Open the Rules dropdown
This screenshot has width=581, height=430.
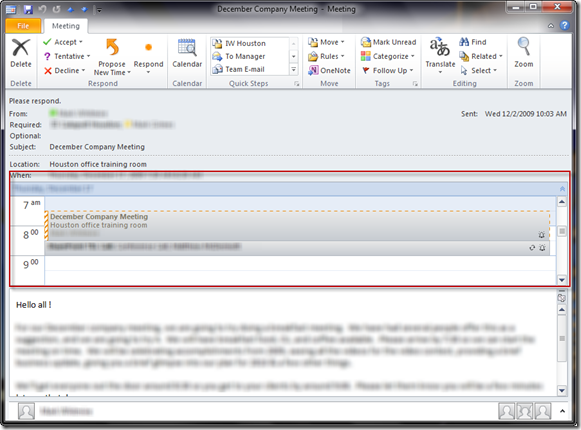click(326, 56)
